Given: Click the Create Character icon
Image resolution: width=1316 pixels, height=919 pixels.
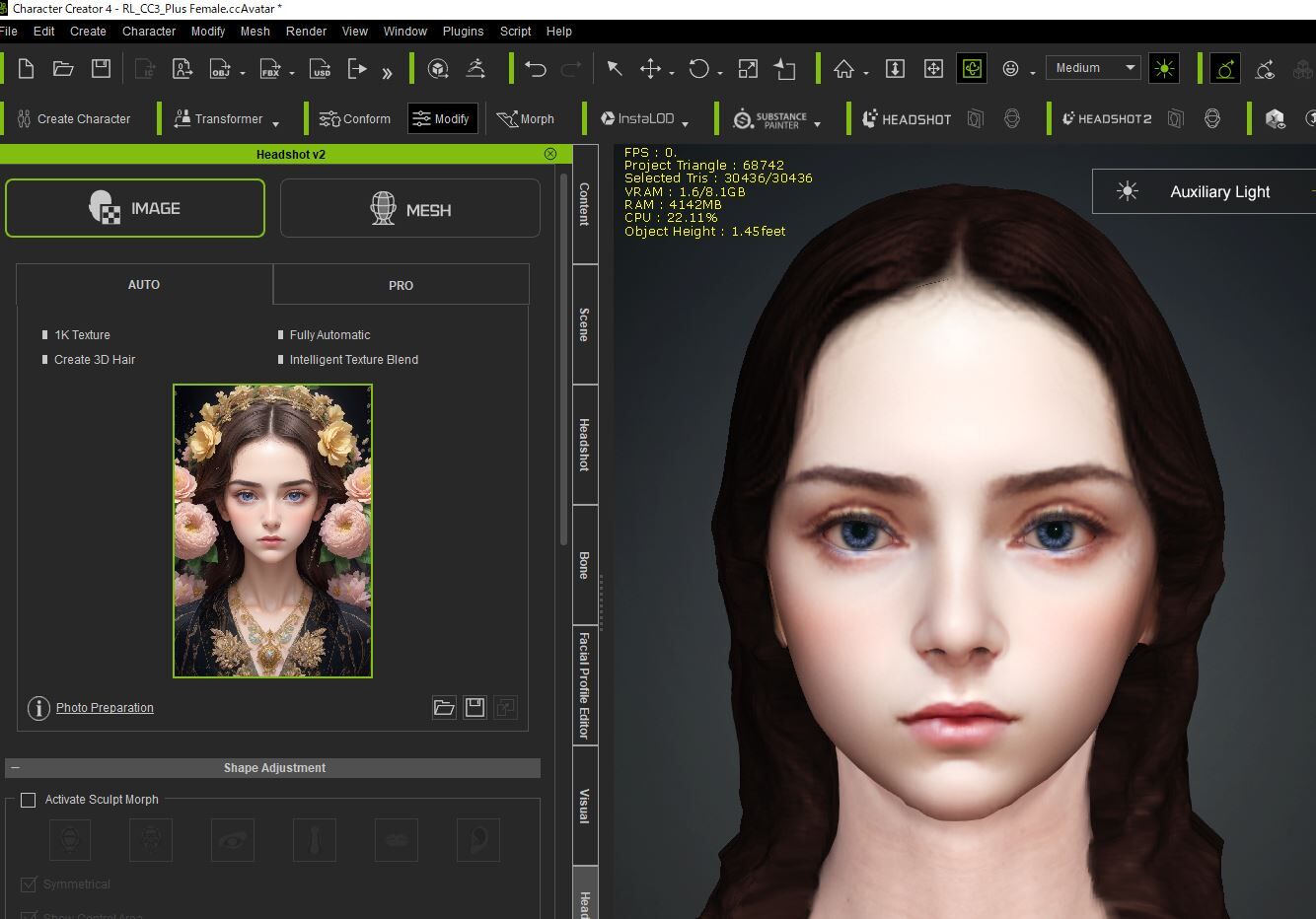Looking at the screenshot, I should coord(24,119).
